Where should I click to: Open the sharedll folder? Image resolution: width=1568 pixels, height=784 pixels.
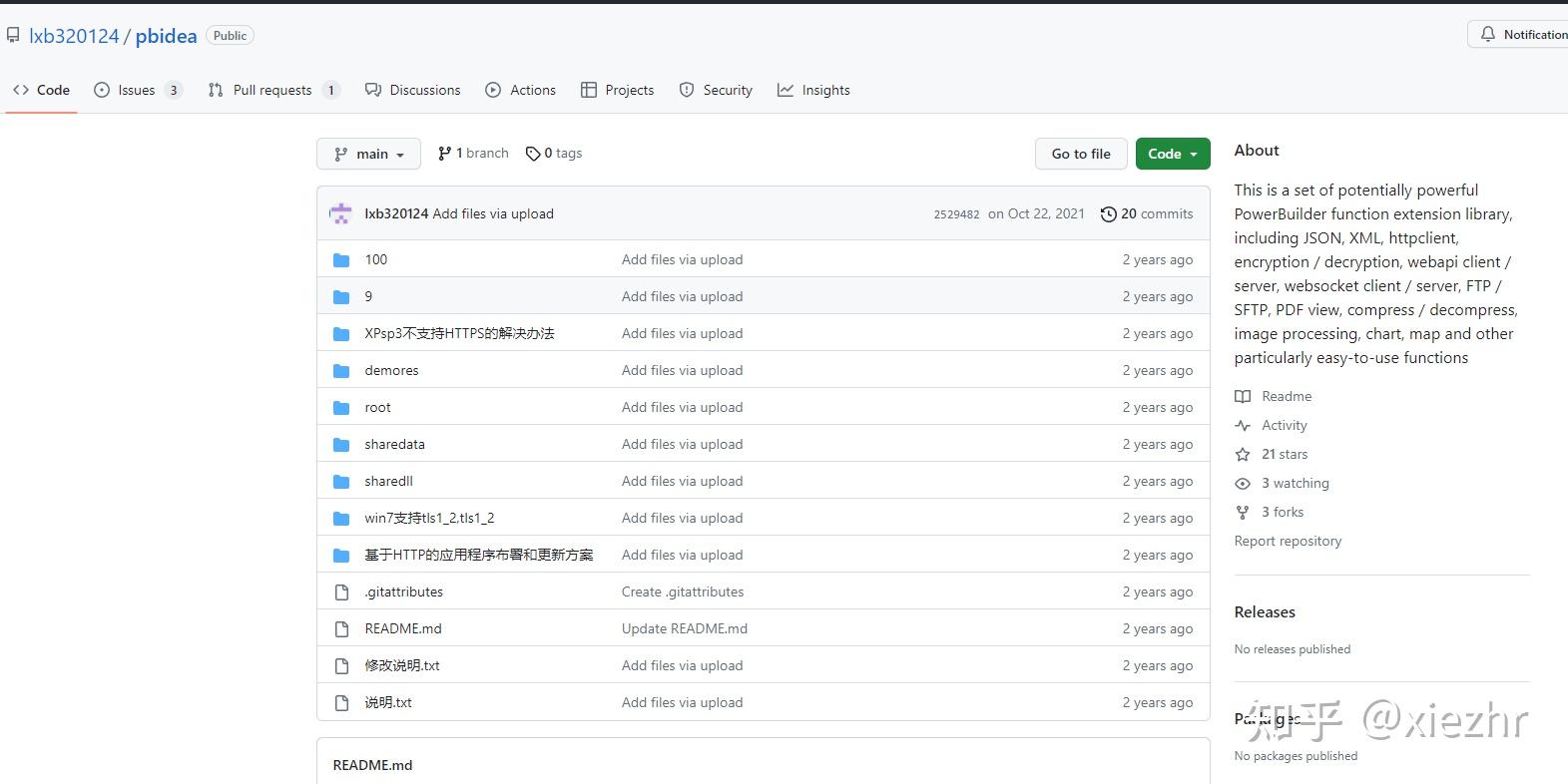388,481
